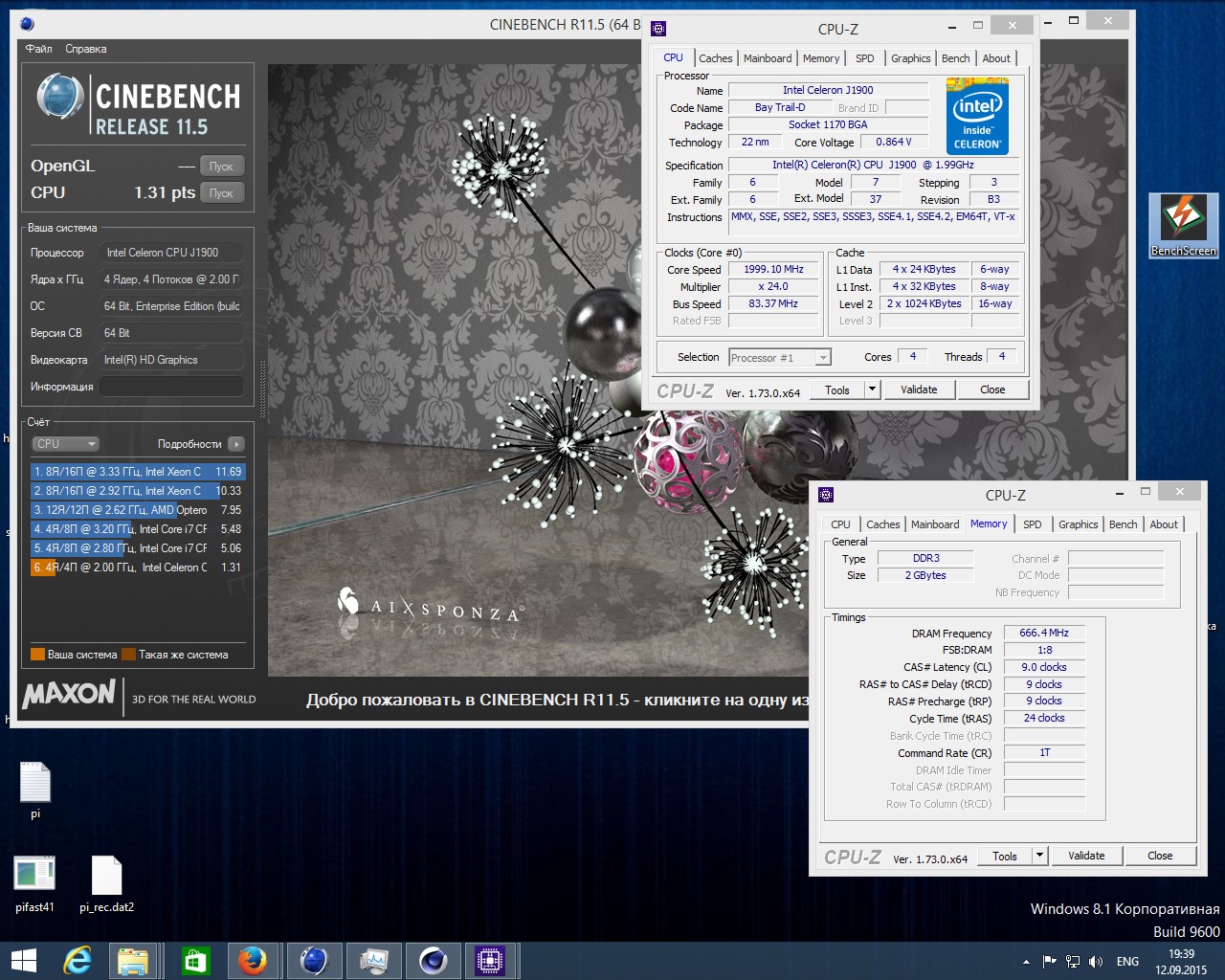This screenshot has width=1225, height=980.
Task: Open Caches tab in lower CPU-Z window
Action: pyautogui.click(x=882, y=524)
